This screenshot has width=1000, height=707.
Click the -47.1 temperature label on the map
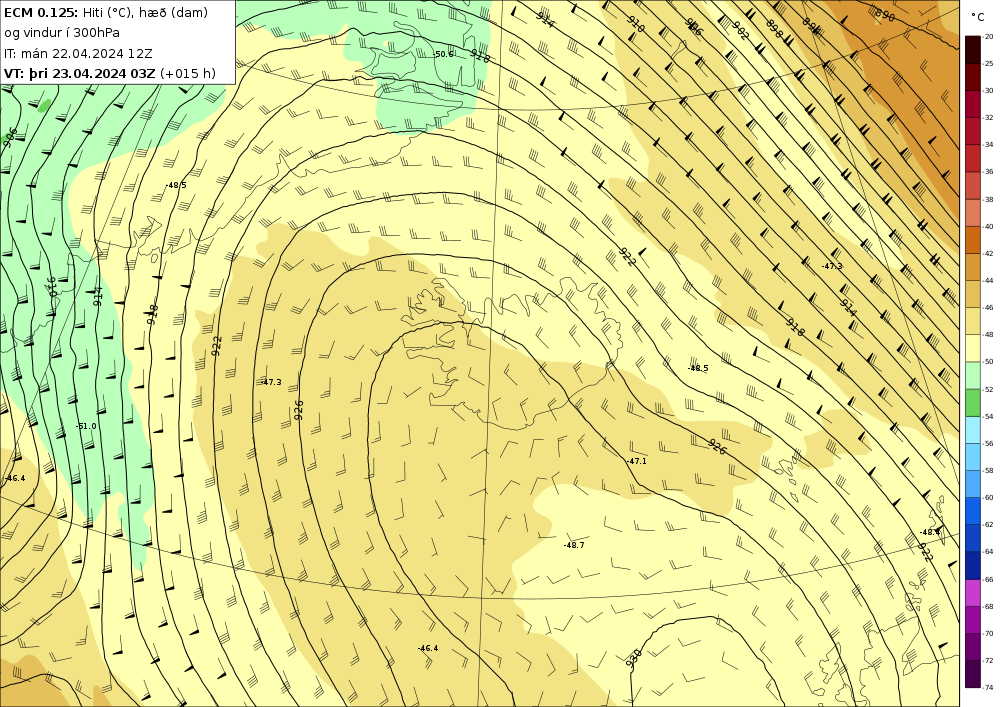636,461
